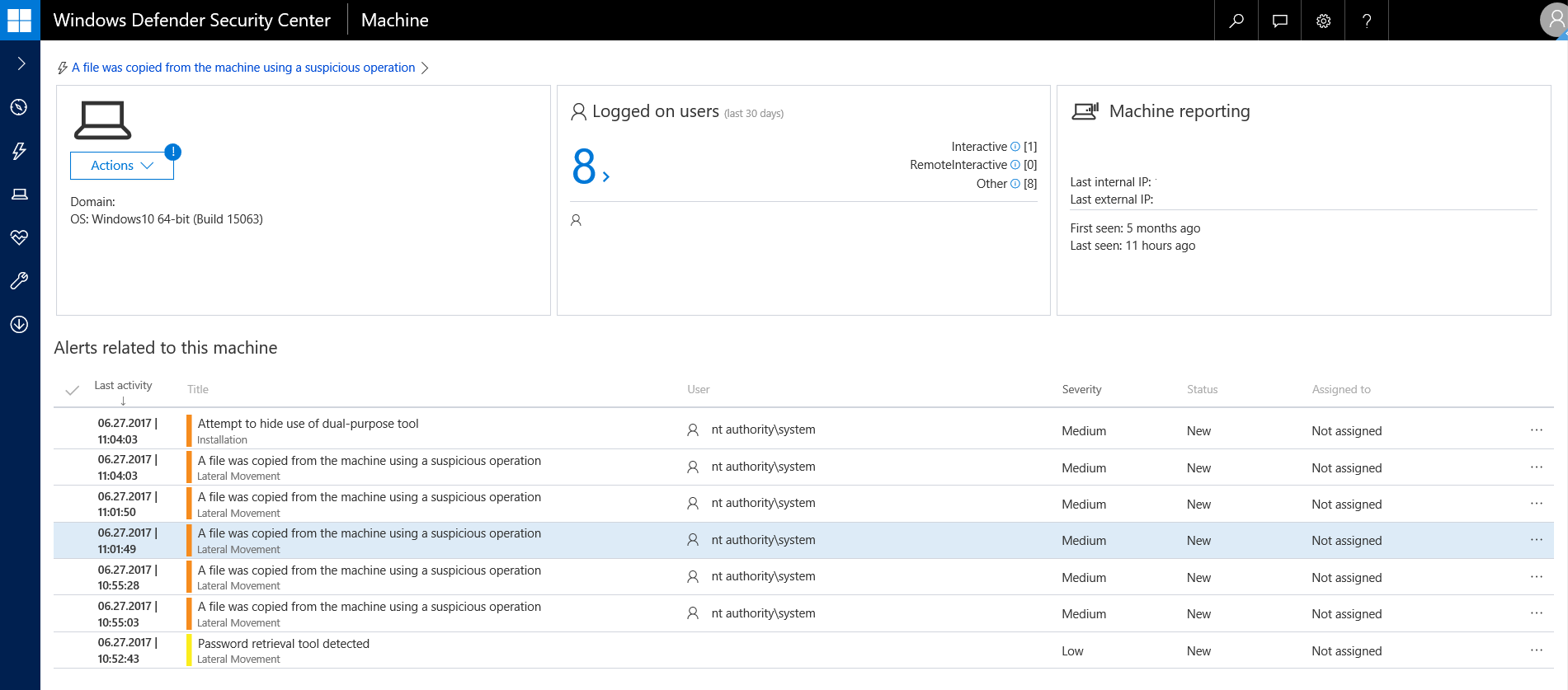Sort alerts by Status column
This screenshot has width=1568, height=690.
coord(1202,389)
